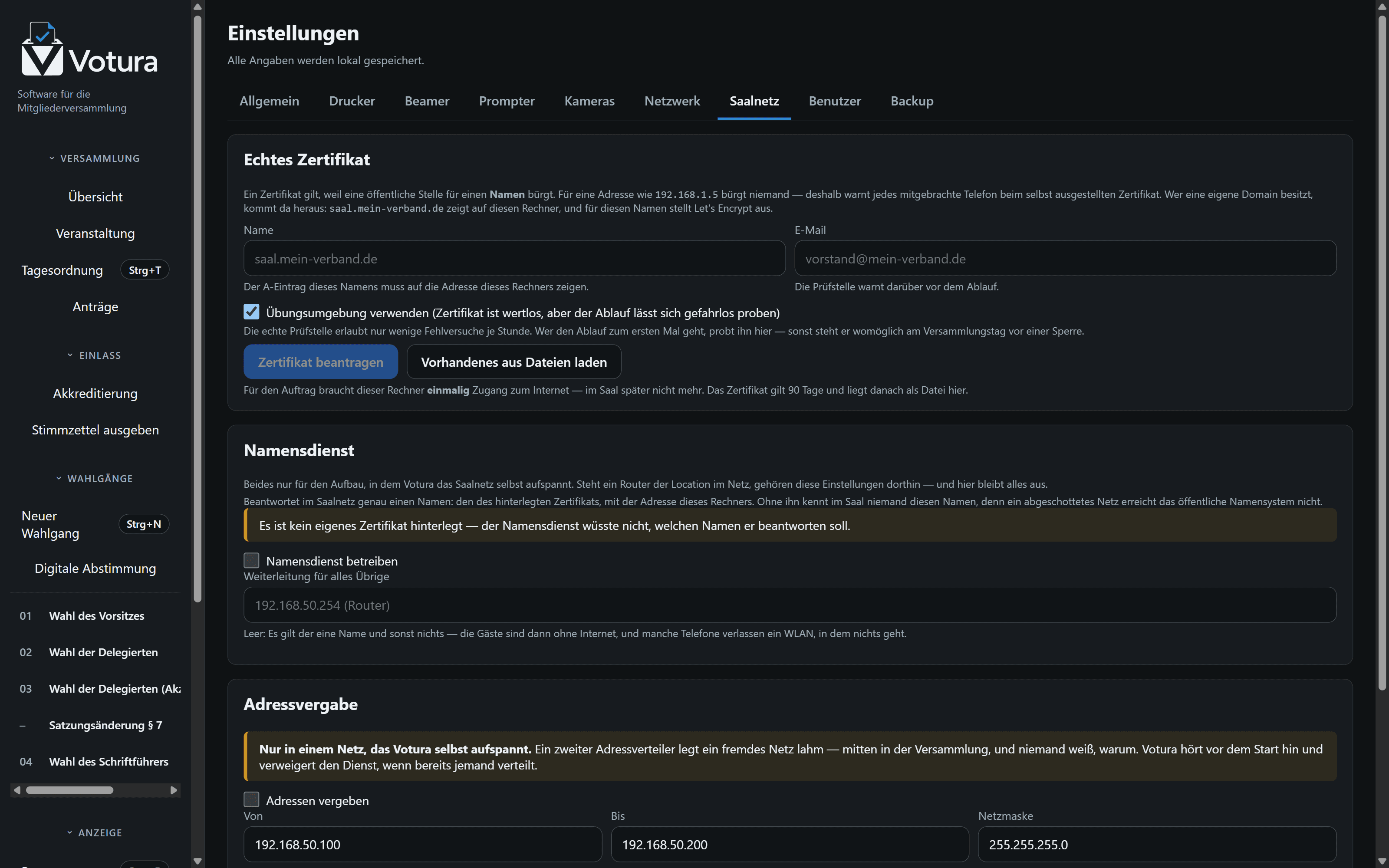Viewport: 1389px width, 868px height.
Task: Click sidebar horizontal scrollbar left arrow
Action: [17, 790]
